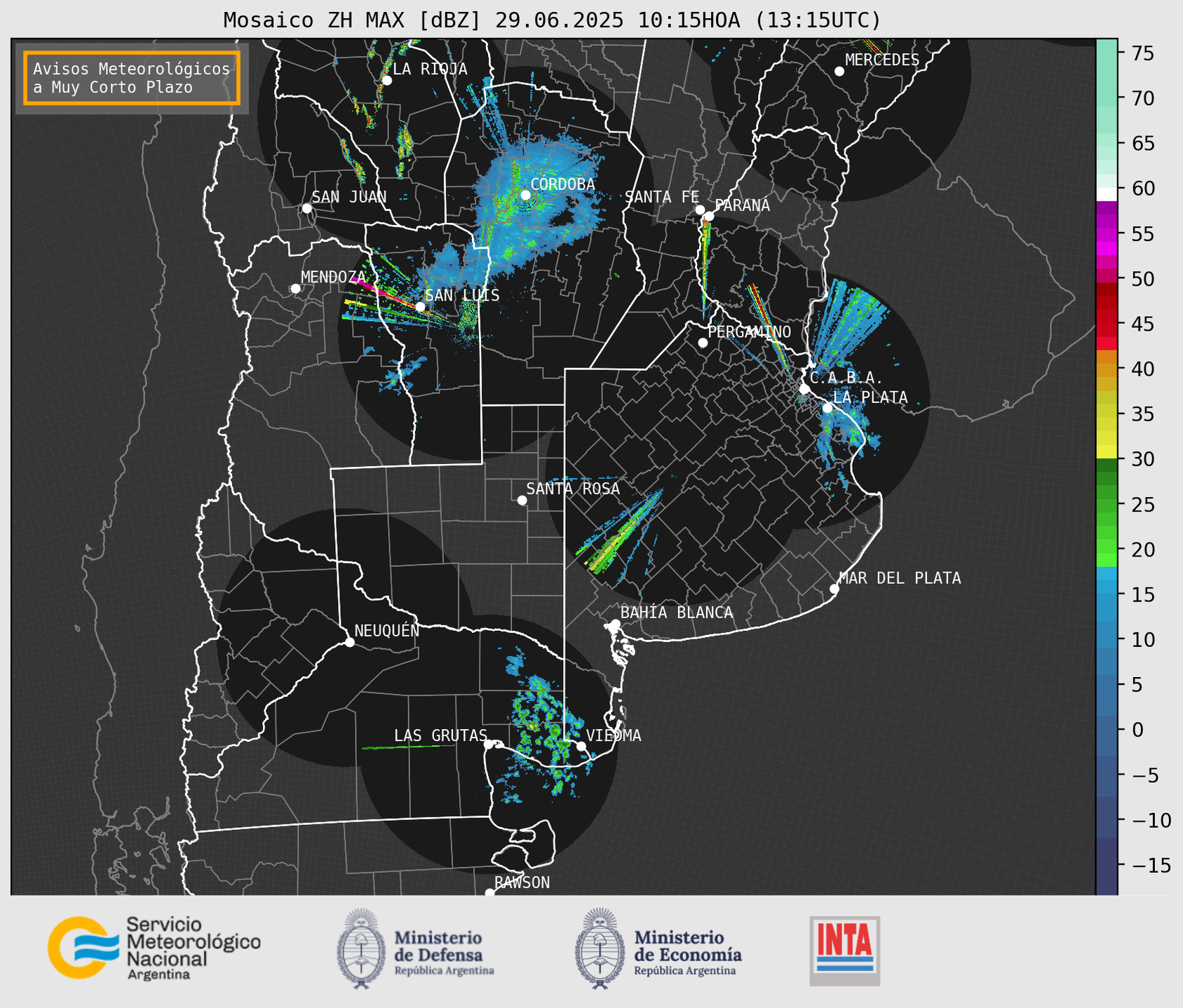Click the SANTA ROSA map label
This screenshot has height=1008, width=1183.
coord(573,489)
